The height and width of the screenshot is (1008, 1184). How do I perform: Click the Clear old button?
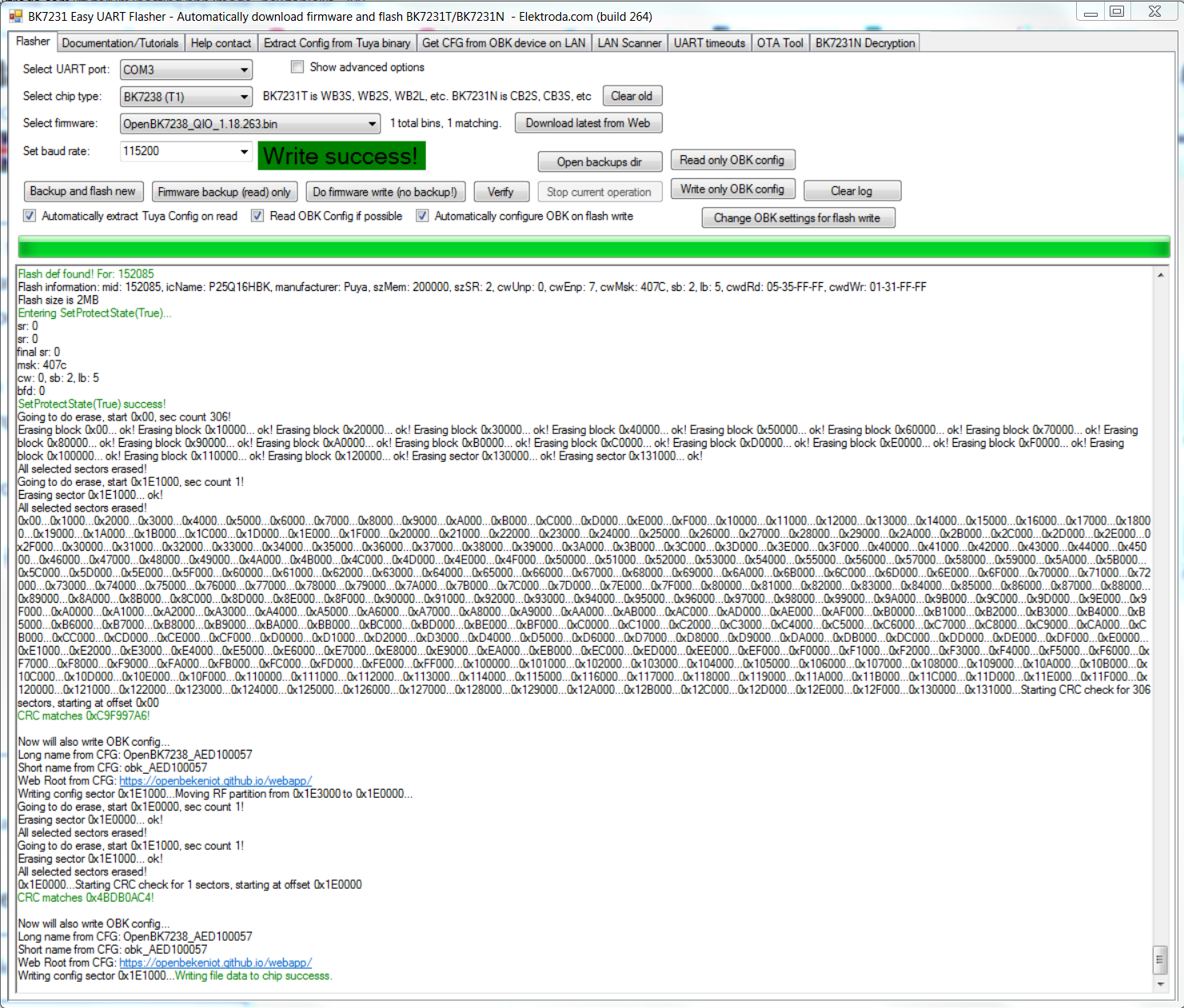tap(632, 96)
